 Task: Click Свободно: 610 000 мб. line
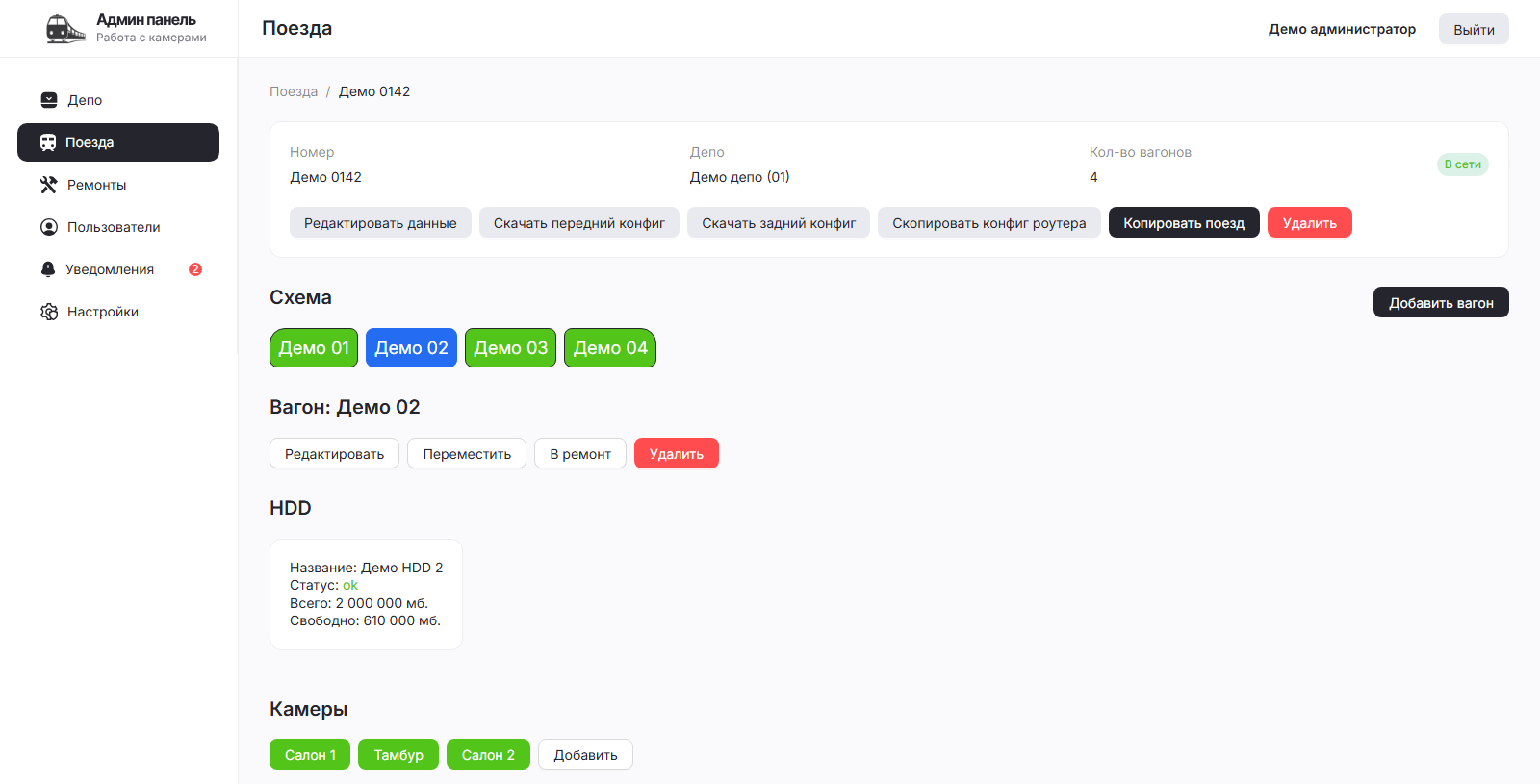(365, 620)
